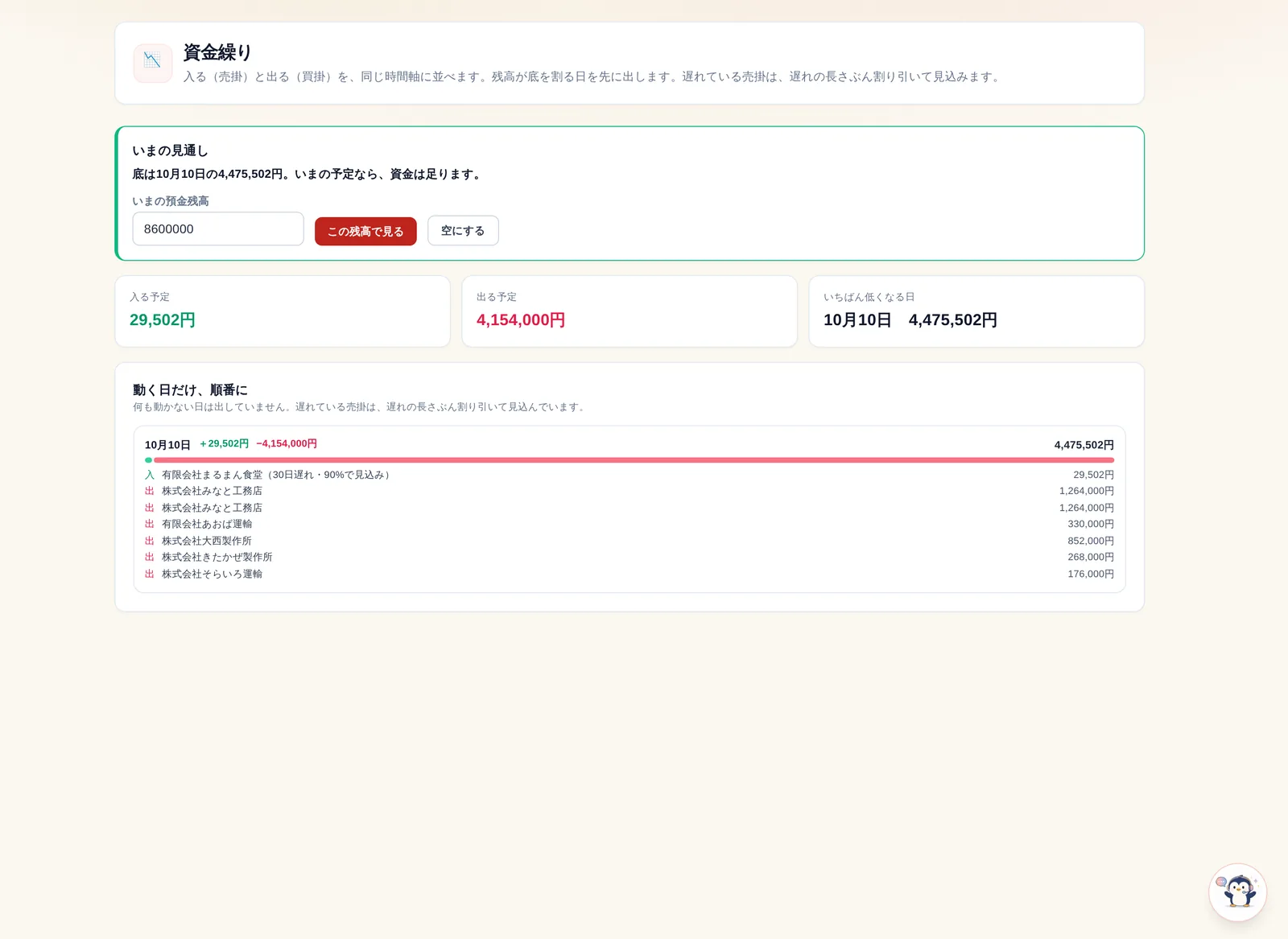This screenshot has width=1288, height=939.
Task: Click the green 入 marker
Action: 150,475
